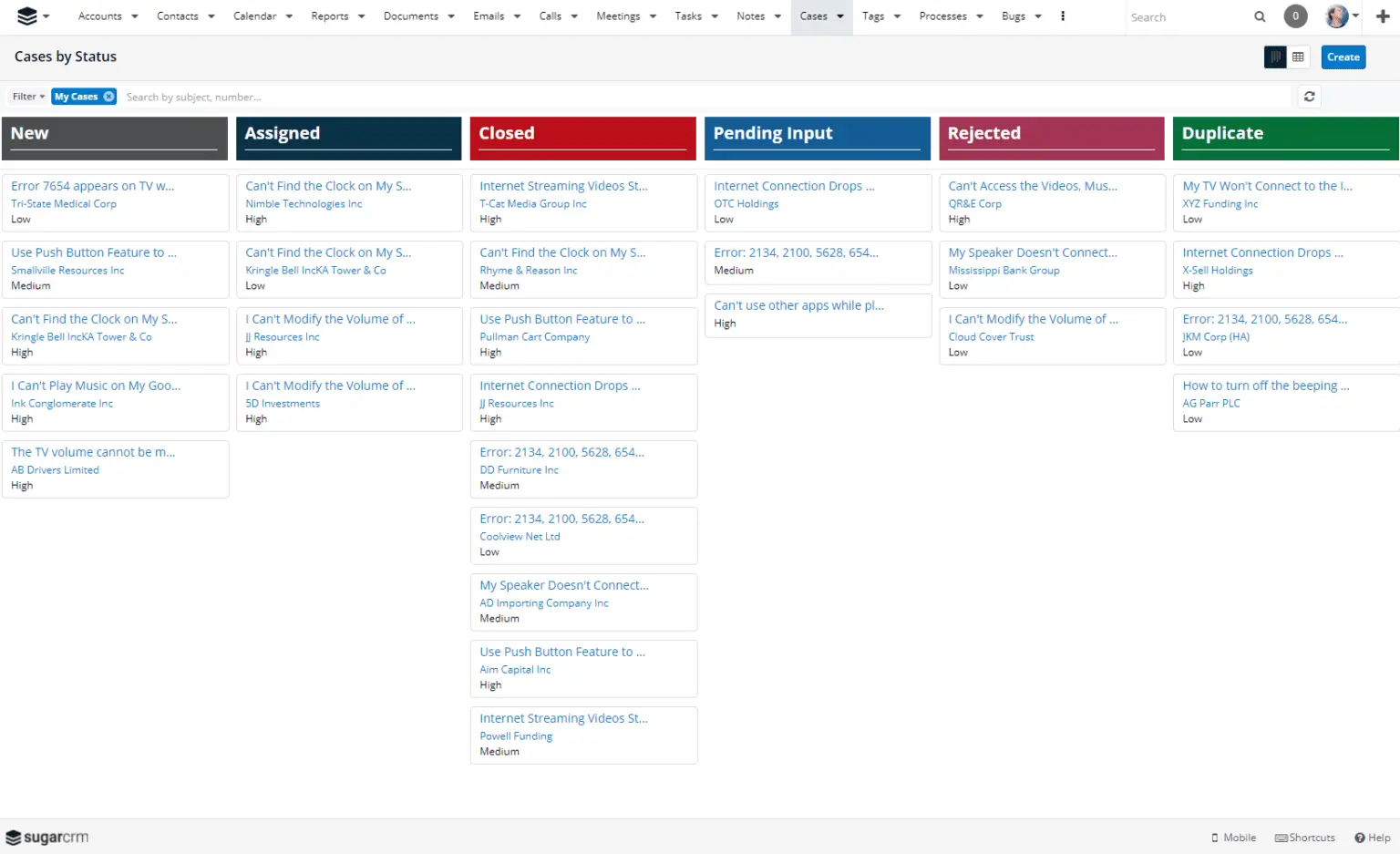Open 5D Investments account link

[283, 404]
